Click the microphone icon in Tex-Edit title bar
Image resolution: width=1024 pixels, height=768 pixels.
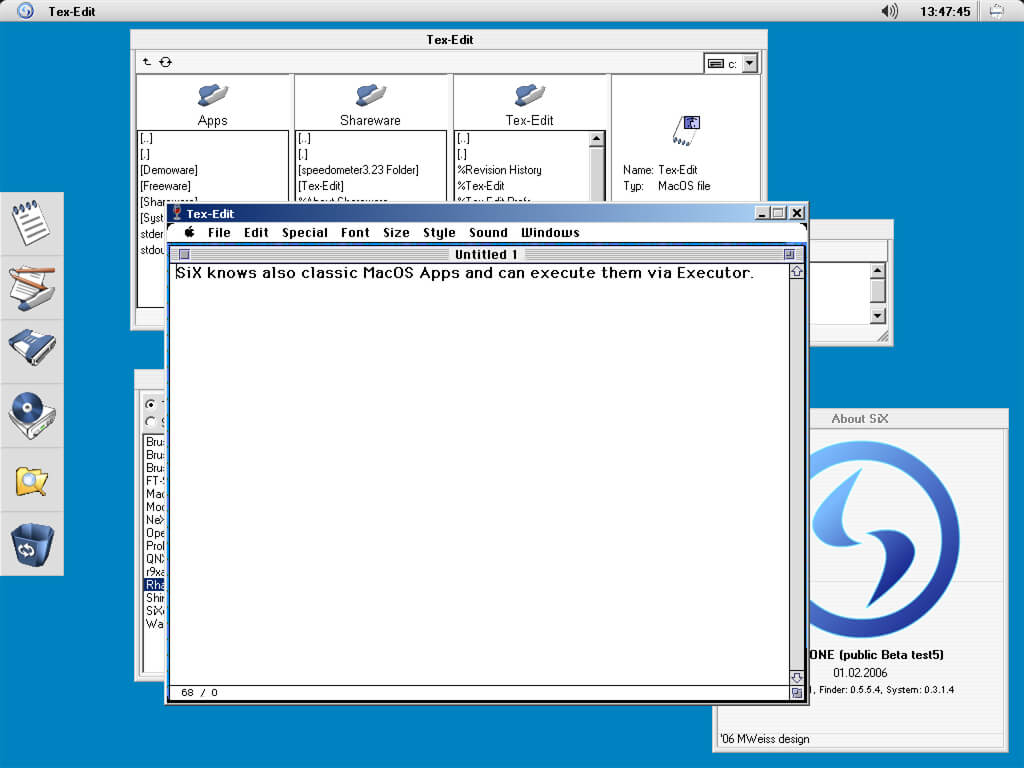tap(176, 212)
